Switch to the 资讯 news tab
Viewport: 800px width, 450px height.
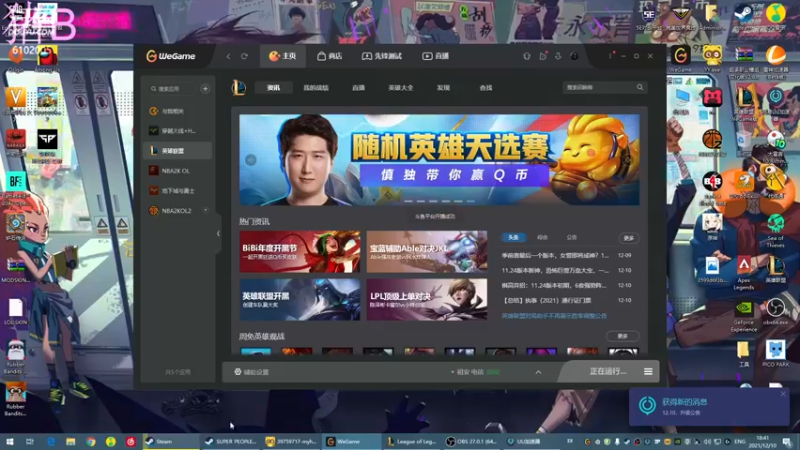273,88
